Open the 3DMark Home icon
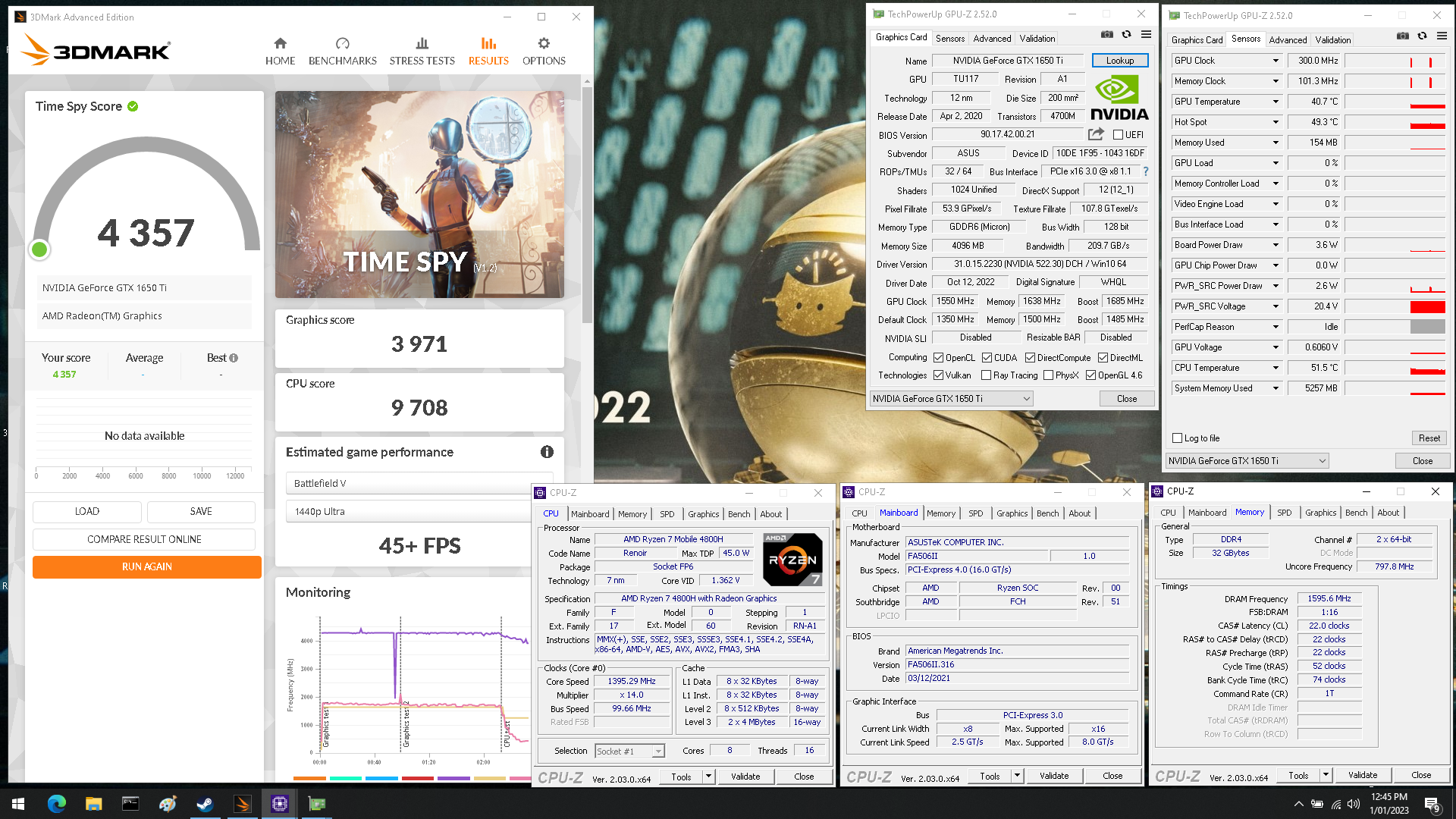The image size is (1456, 819). (280, 43)
